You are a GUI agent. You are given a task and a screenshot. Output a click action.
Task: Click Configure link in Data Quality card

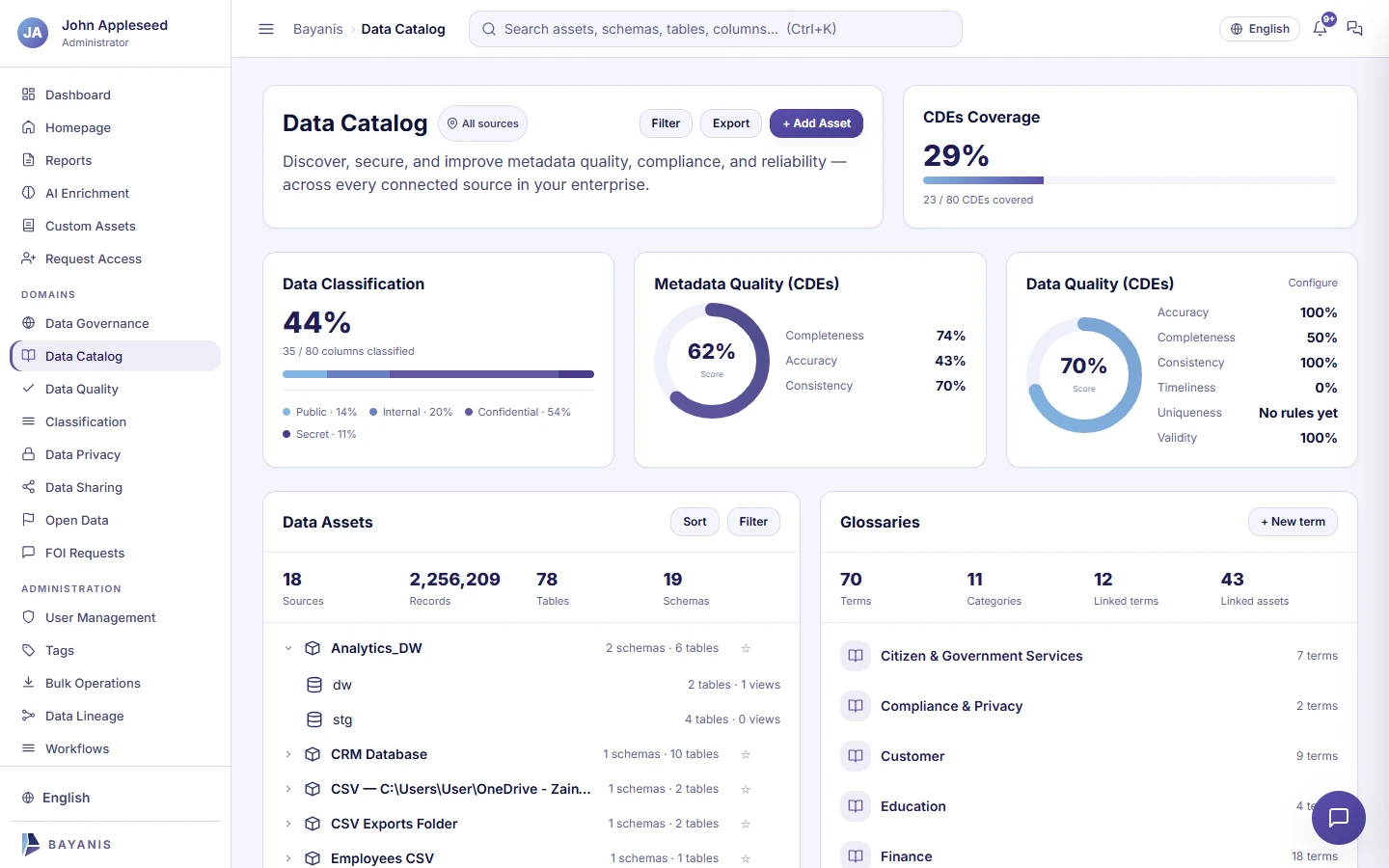click(1313, 283)
